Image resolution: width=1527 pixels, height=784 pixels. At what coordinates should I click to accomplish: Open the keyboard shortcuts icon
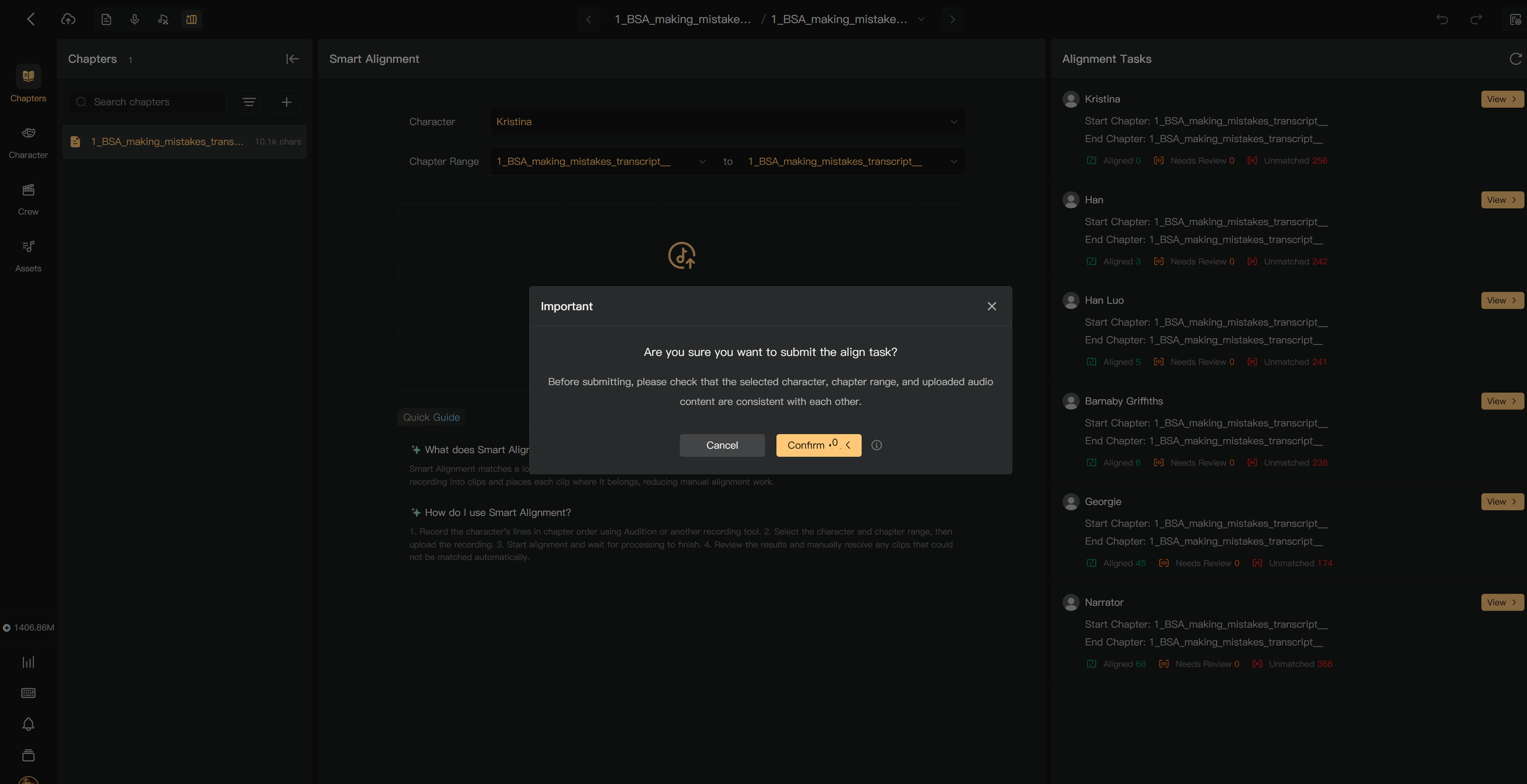pos(28,693)
